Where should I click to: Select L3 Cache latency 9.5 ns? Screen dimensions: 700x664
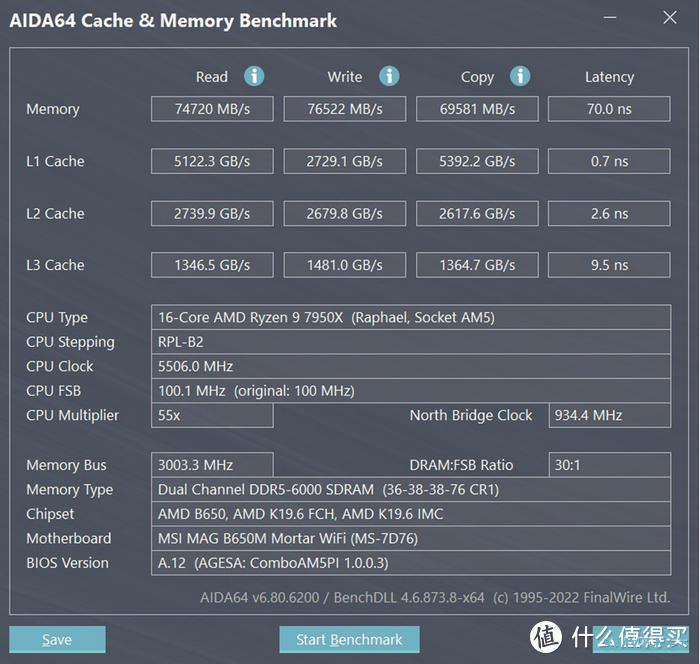point(609,265)
